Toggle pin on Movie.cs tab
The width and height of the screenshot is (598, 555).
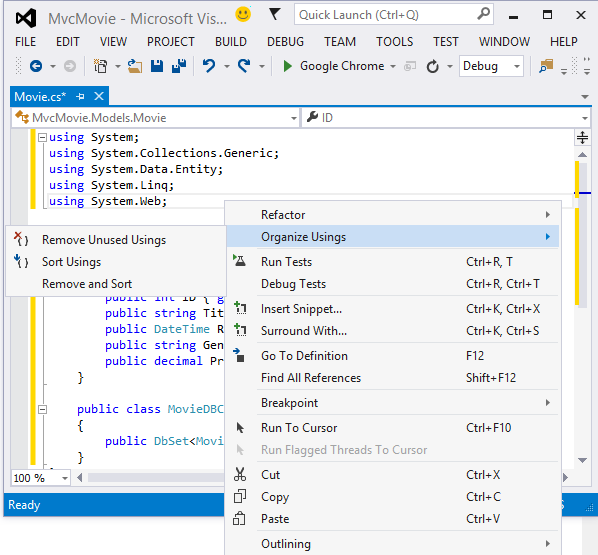(80, 97)
